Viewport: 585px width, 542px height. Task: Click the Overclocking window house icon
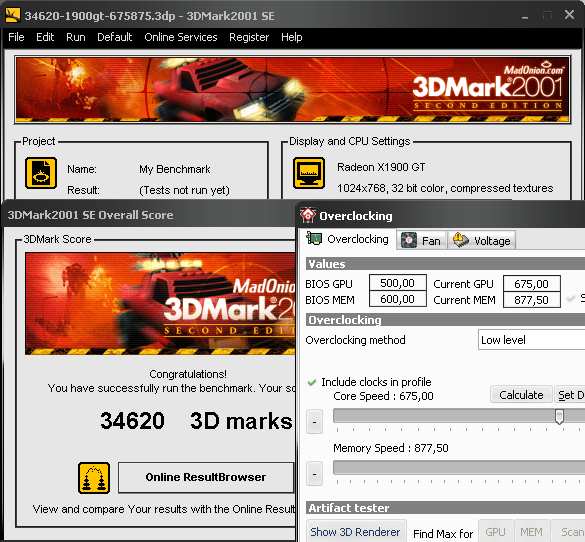pyautogui.click(x=308, y=215)
